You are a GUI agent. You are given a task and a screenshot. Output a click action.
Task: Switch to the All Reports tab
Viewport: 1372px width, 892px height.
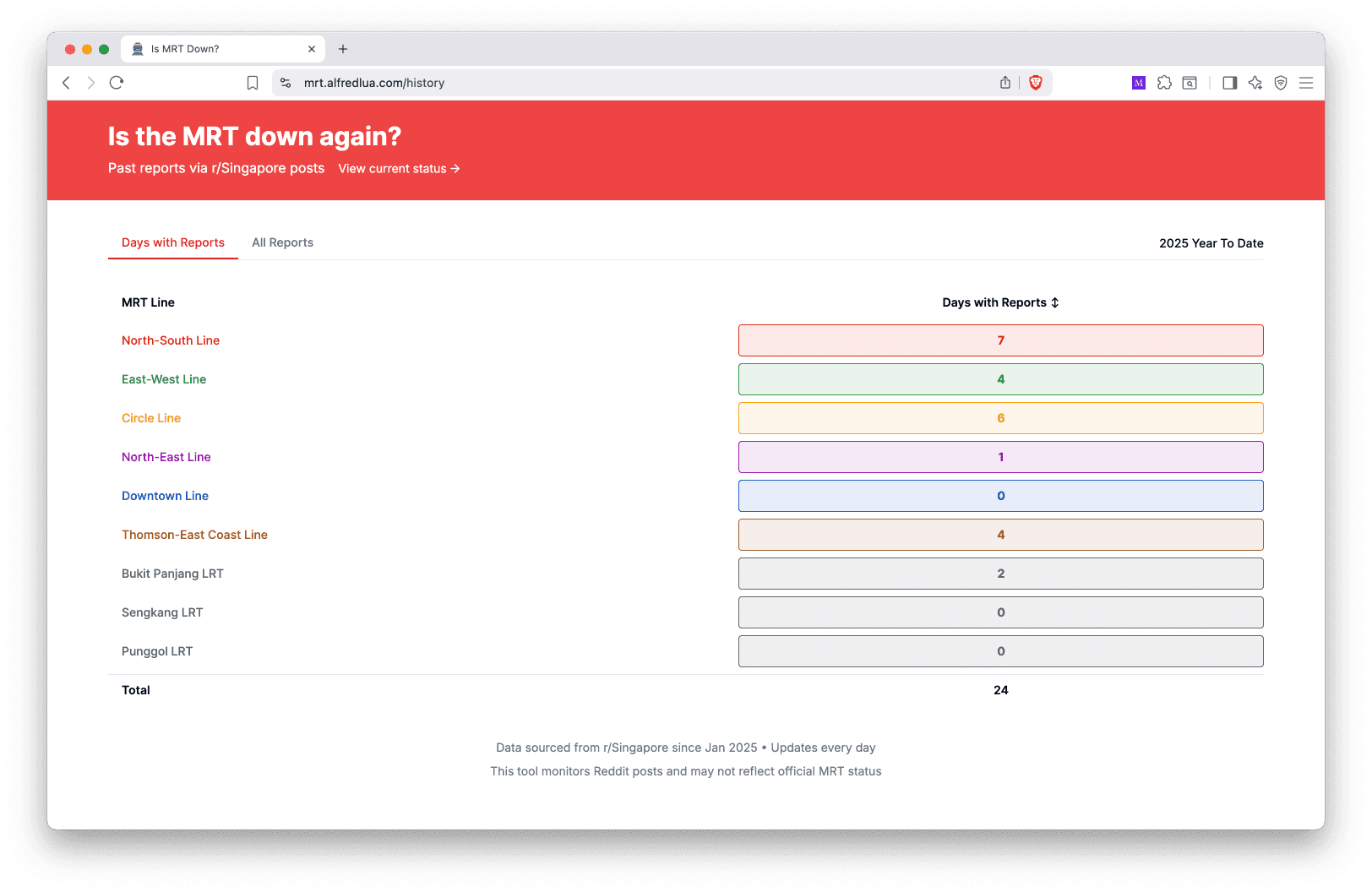coord(282,242)
